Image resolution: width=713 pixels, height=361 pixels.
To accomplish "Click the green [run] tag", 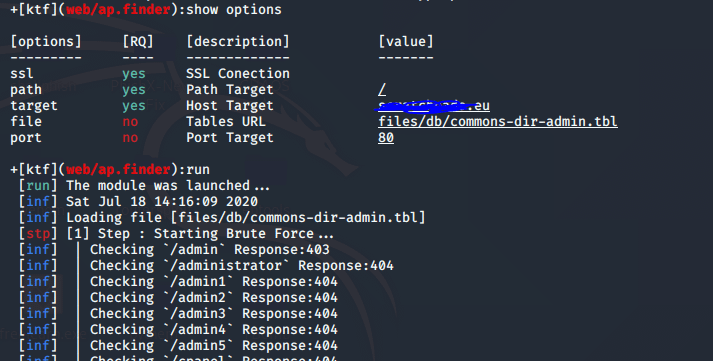I will [38, 186].
